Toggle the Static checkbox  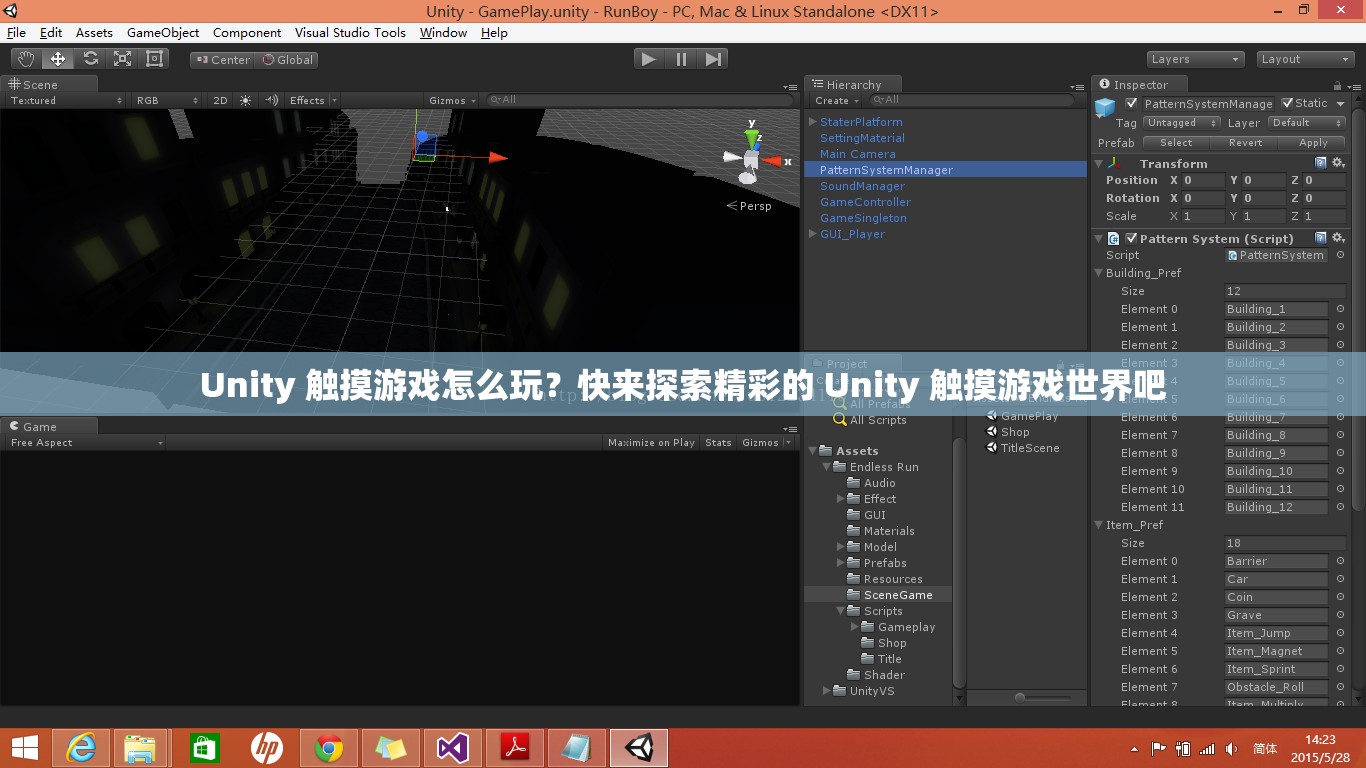[x=1288, y=103]
